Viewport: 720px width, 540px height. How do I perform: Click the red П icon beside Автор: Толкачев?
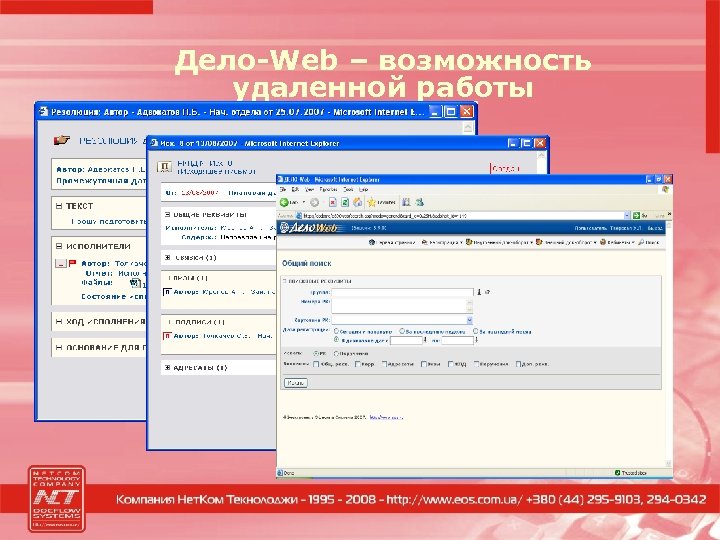pos(167,336)
